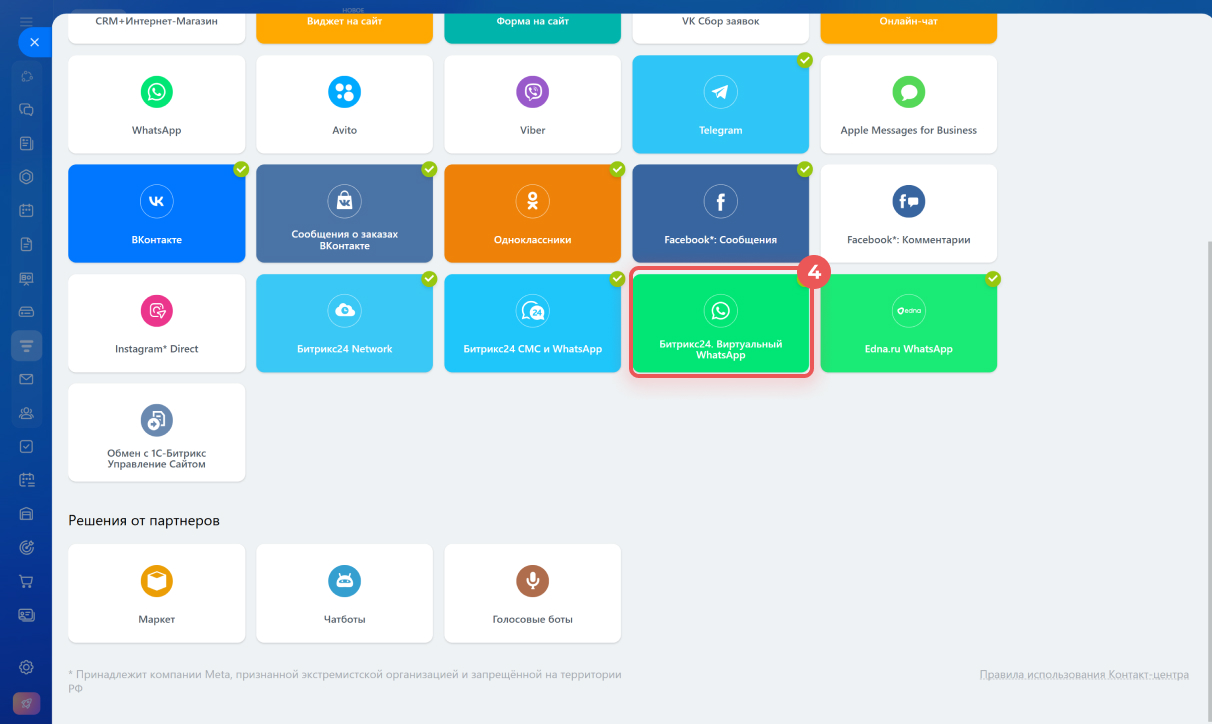Click the VK logo on ВКонтакте card
The width and height of the screenshot is (1212, 724).
tap(157, 201)
